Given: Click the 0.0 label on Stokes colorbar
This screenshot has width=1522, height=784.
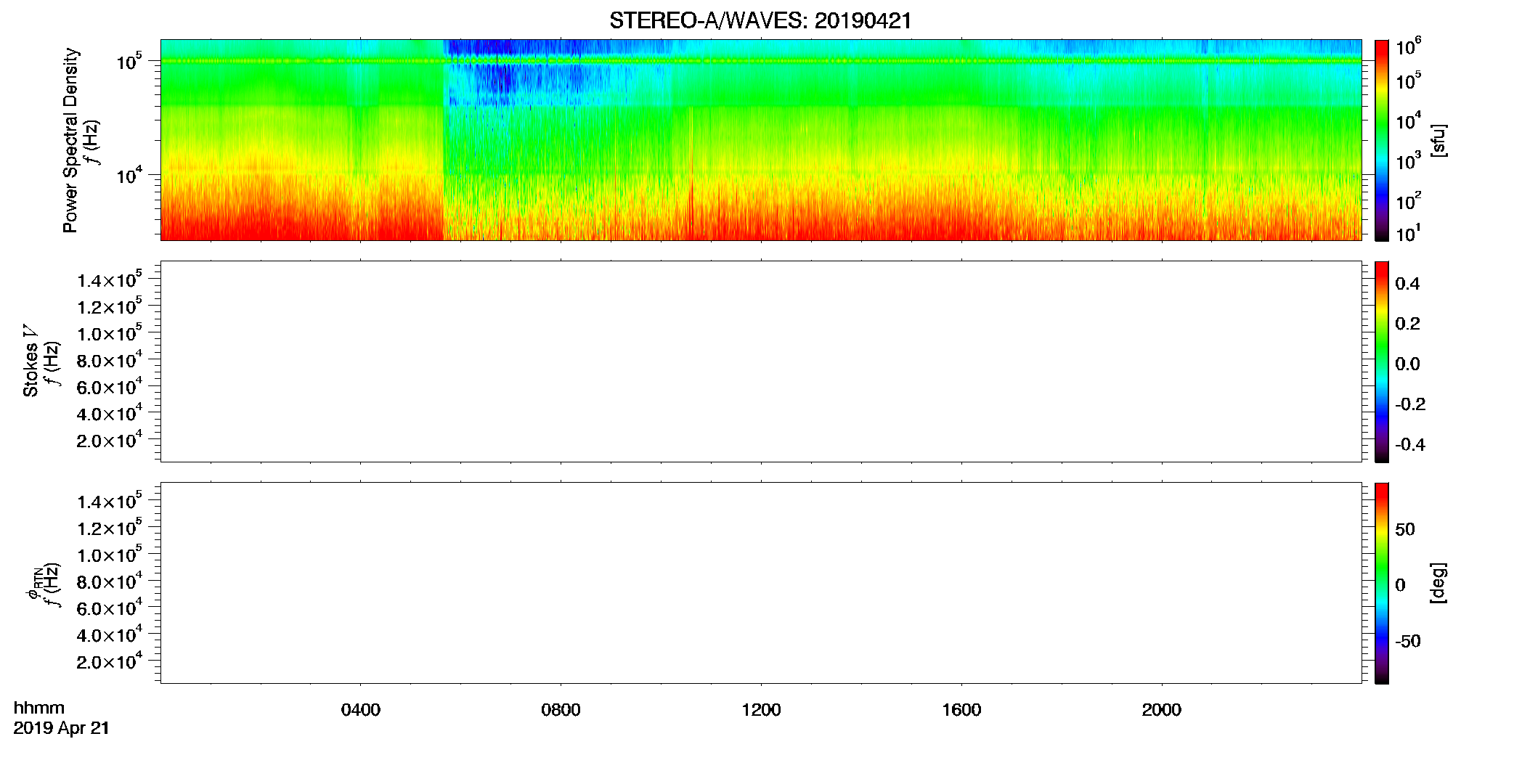Looking at the screenshot, I should point(1407,364).
